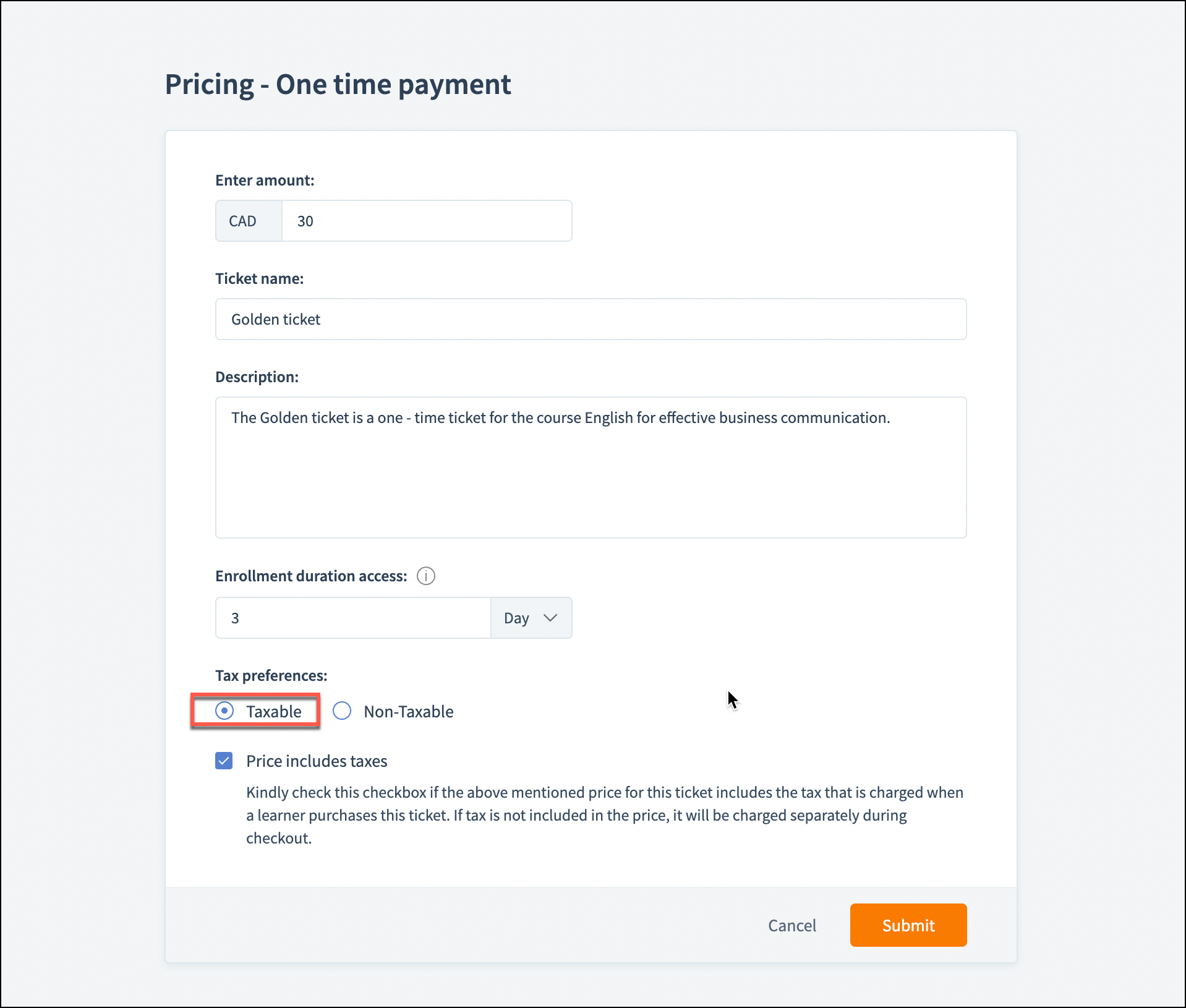Screen dimensions: 1186x1008
Task: Click the info icon beside Enrollment duration access
Action: tap(426, 576)
